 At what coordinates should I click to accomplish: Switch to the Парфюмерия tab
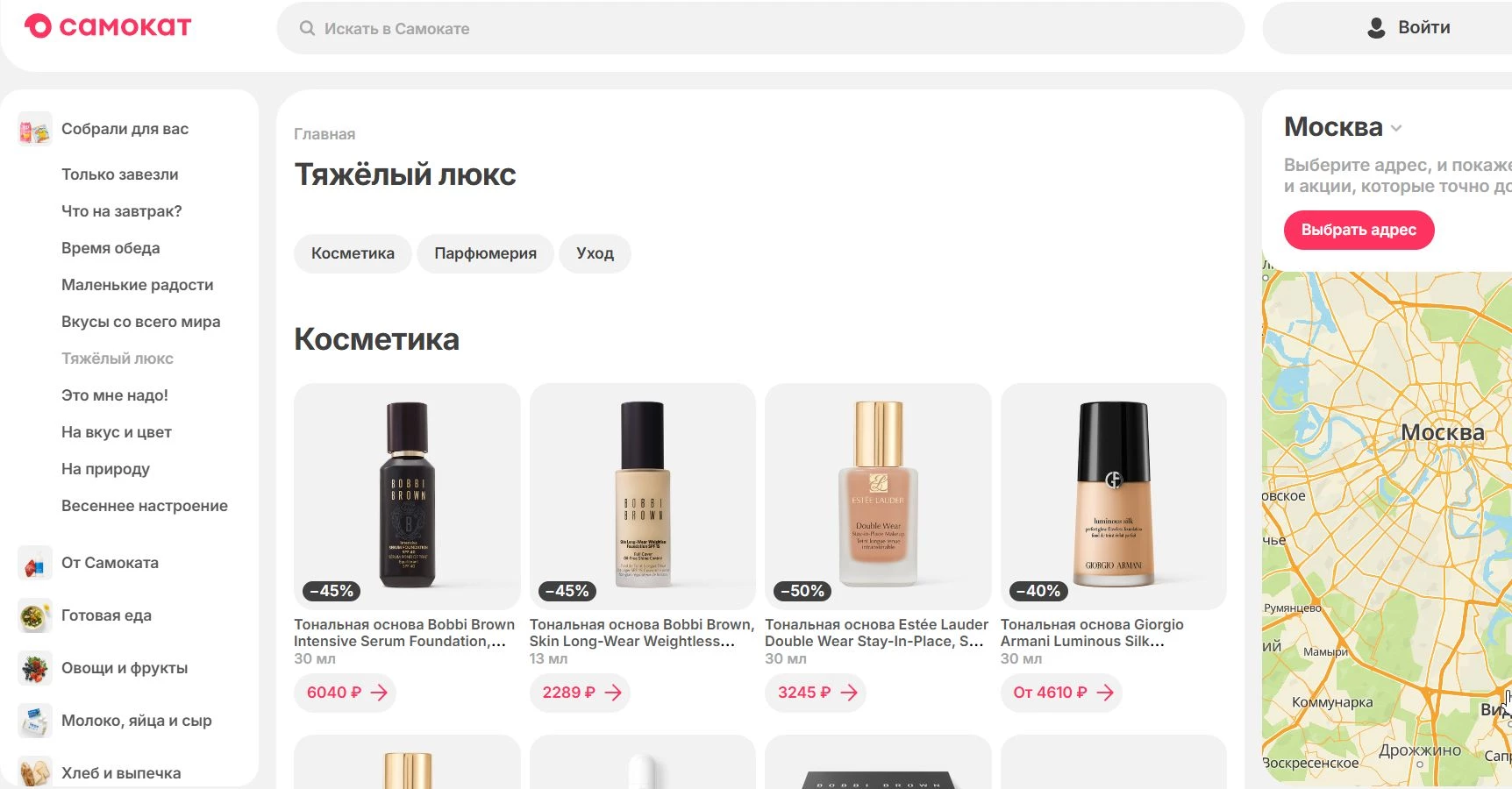pyautogui.click(x=485, y=253)
